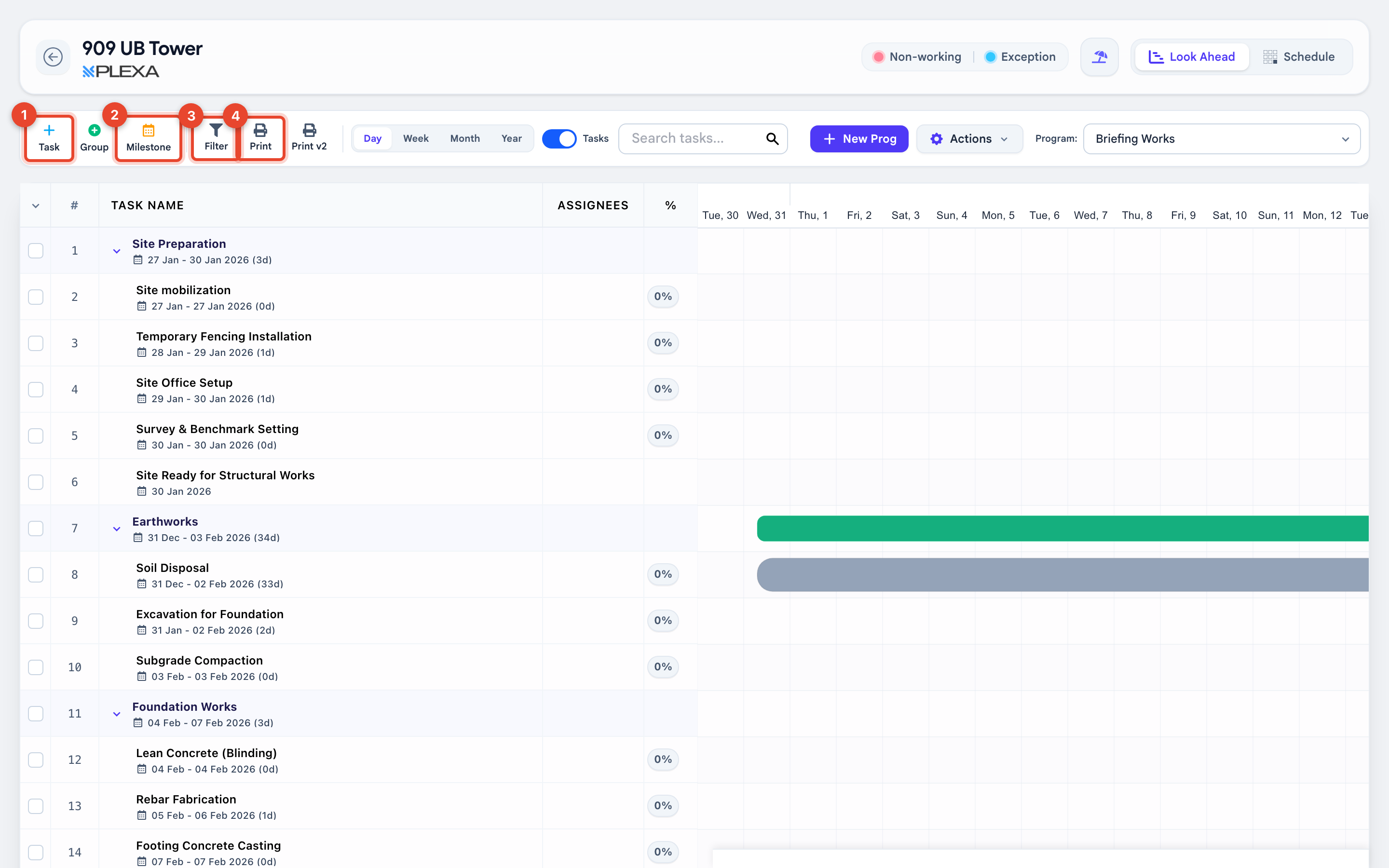Screen dimensions: 1389x868
Task: Check the Subgrade Compaction row checkbox
Action: pos(36,667)
